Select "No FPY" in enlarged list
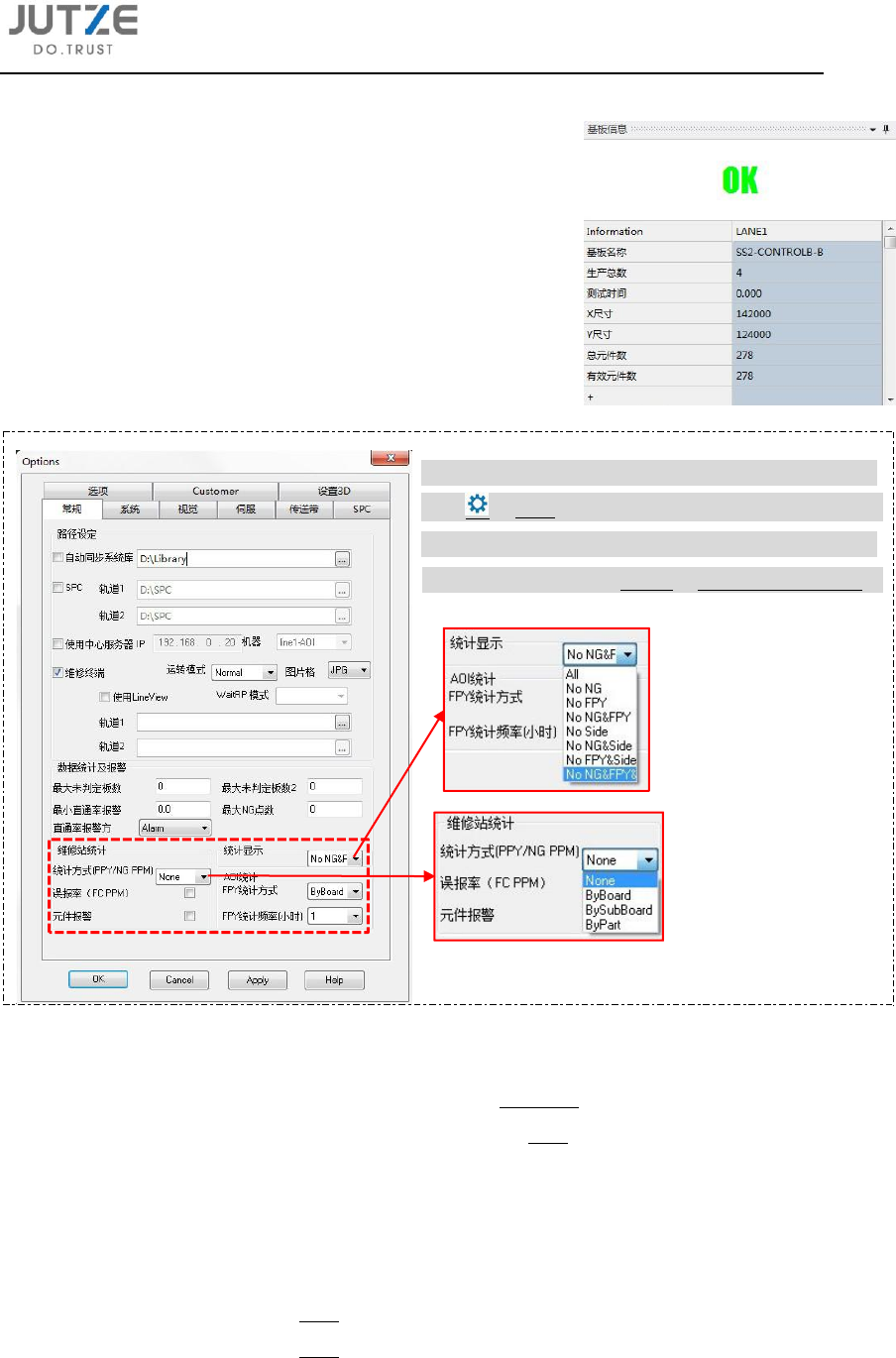 click(x=601, y=703)
